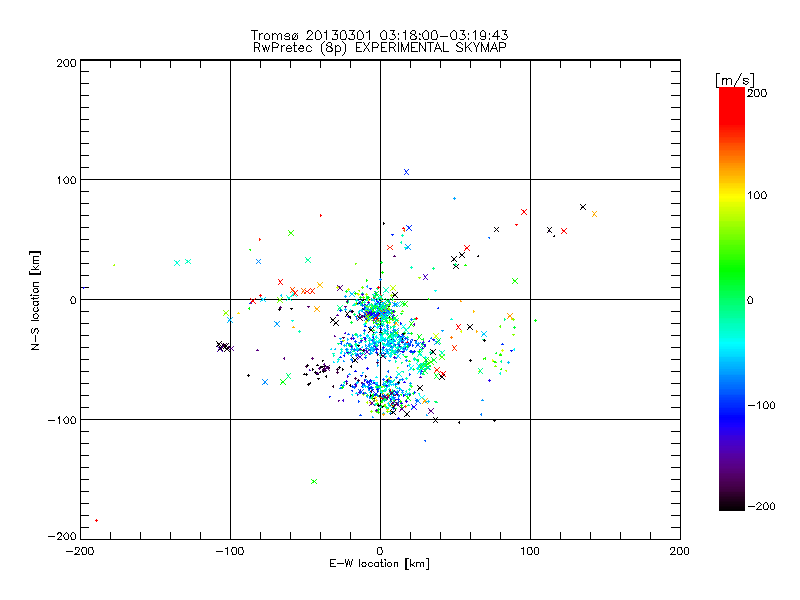Click the N-S axis tick label "-200"

click(x=62, y=536)
